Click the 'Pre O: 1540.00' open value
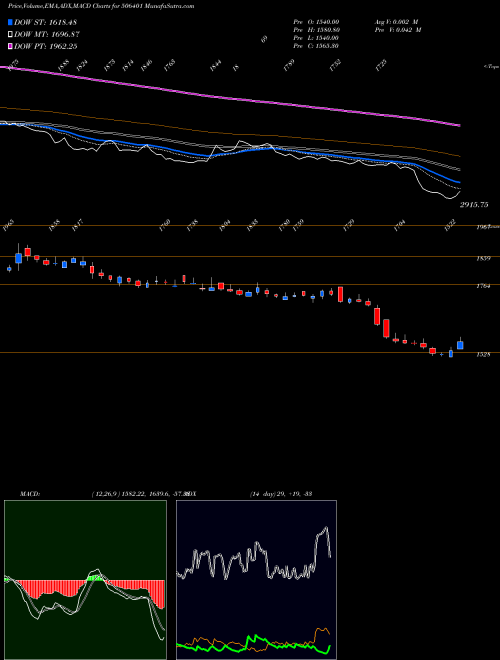 tap(316, 22)
